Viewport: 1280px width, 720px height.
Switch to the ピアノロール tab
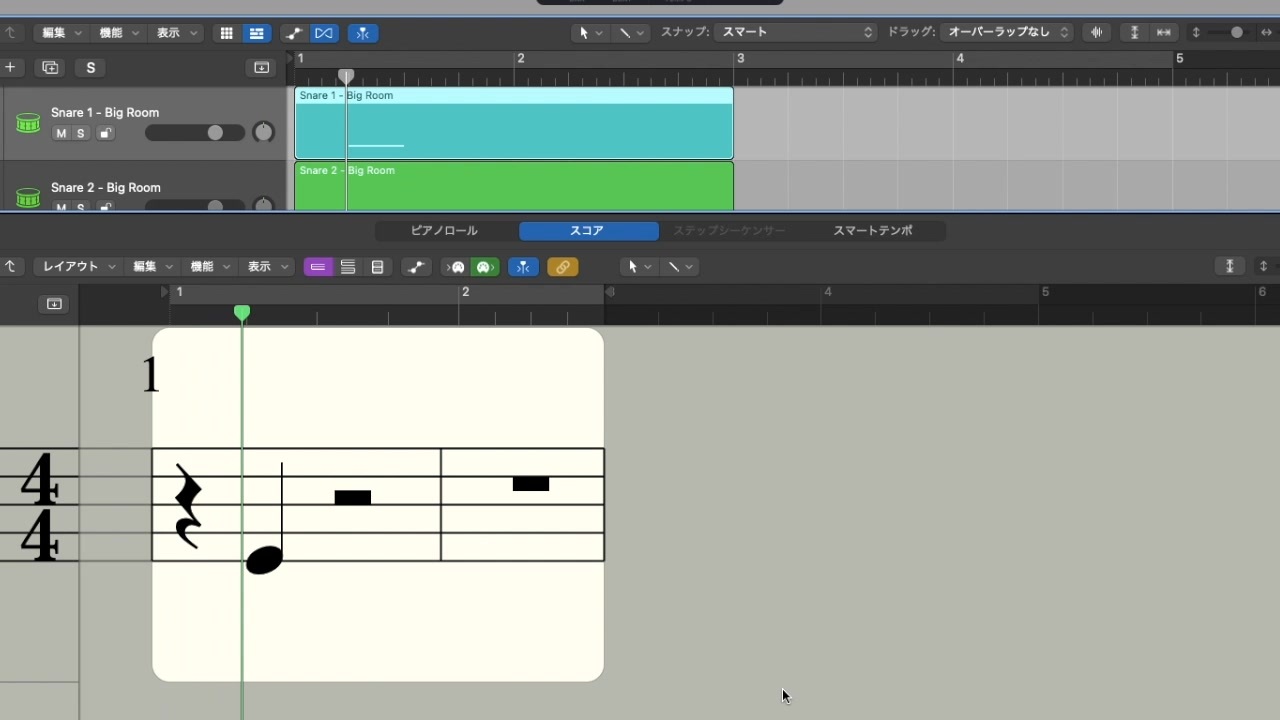[445, 231]
